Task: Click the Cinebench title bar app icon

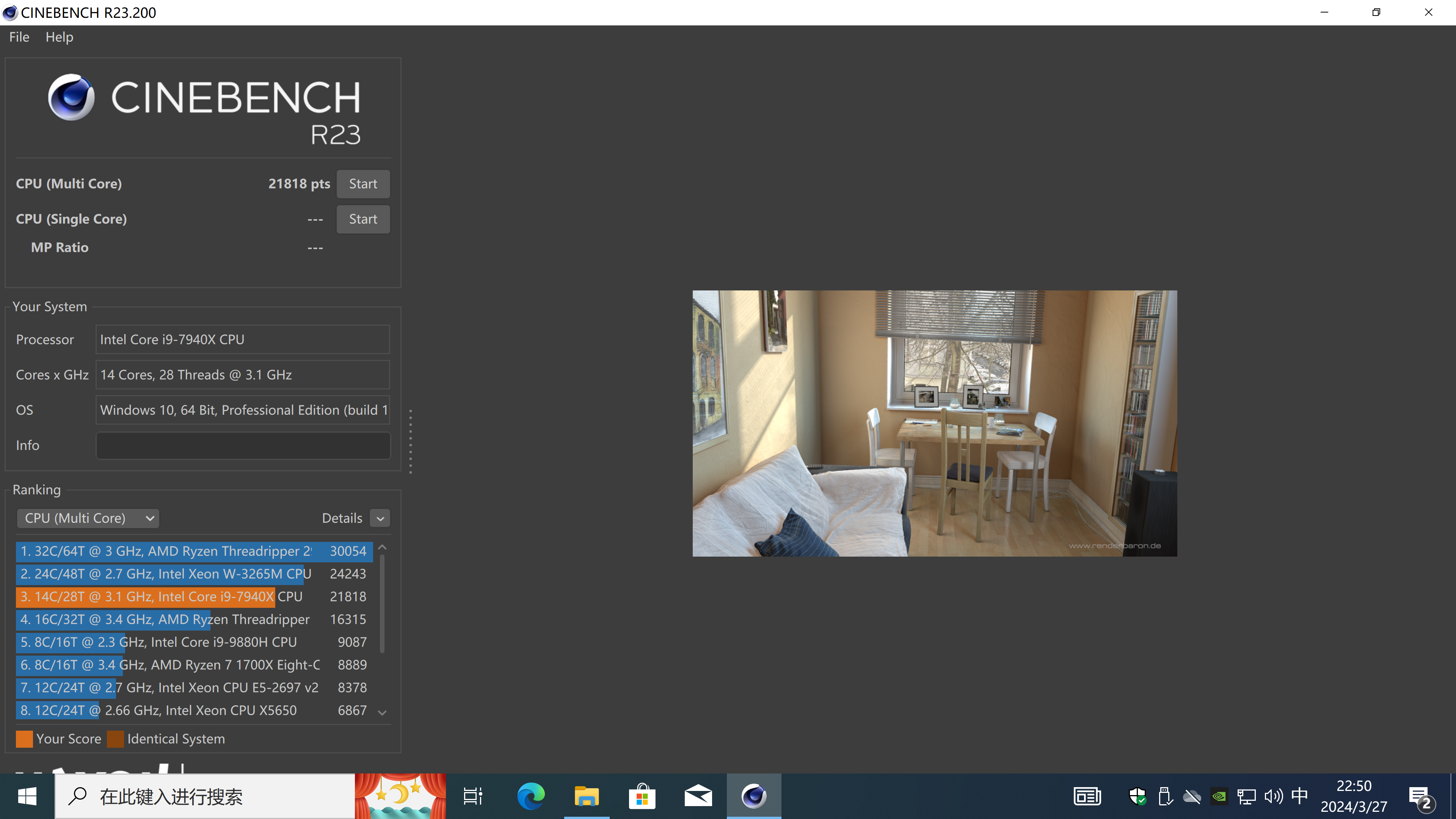Action: 9,13
